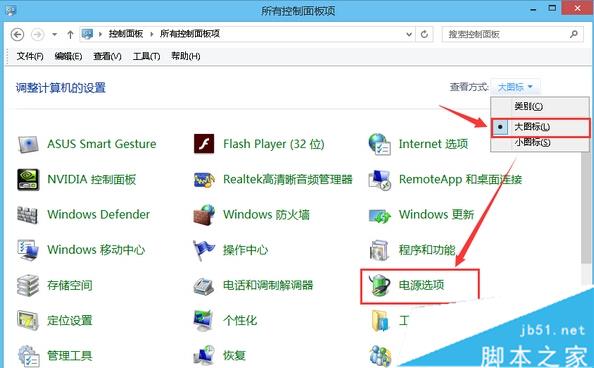Open the 电源选项 link
This screenshot has height=368, width=594.
(x=421, y=285)
